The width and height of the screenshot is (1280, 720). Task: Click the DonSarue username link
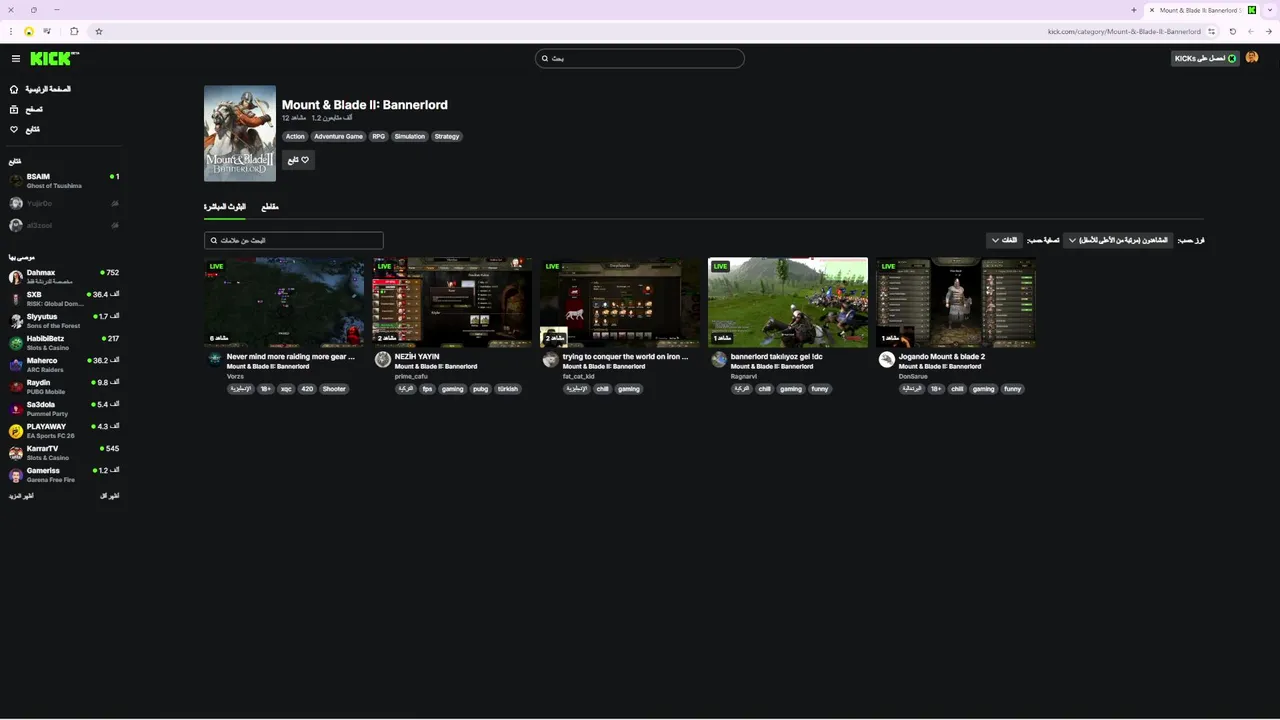click(913, 376)
